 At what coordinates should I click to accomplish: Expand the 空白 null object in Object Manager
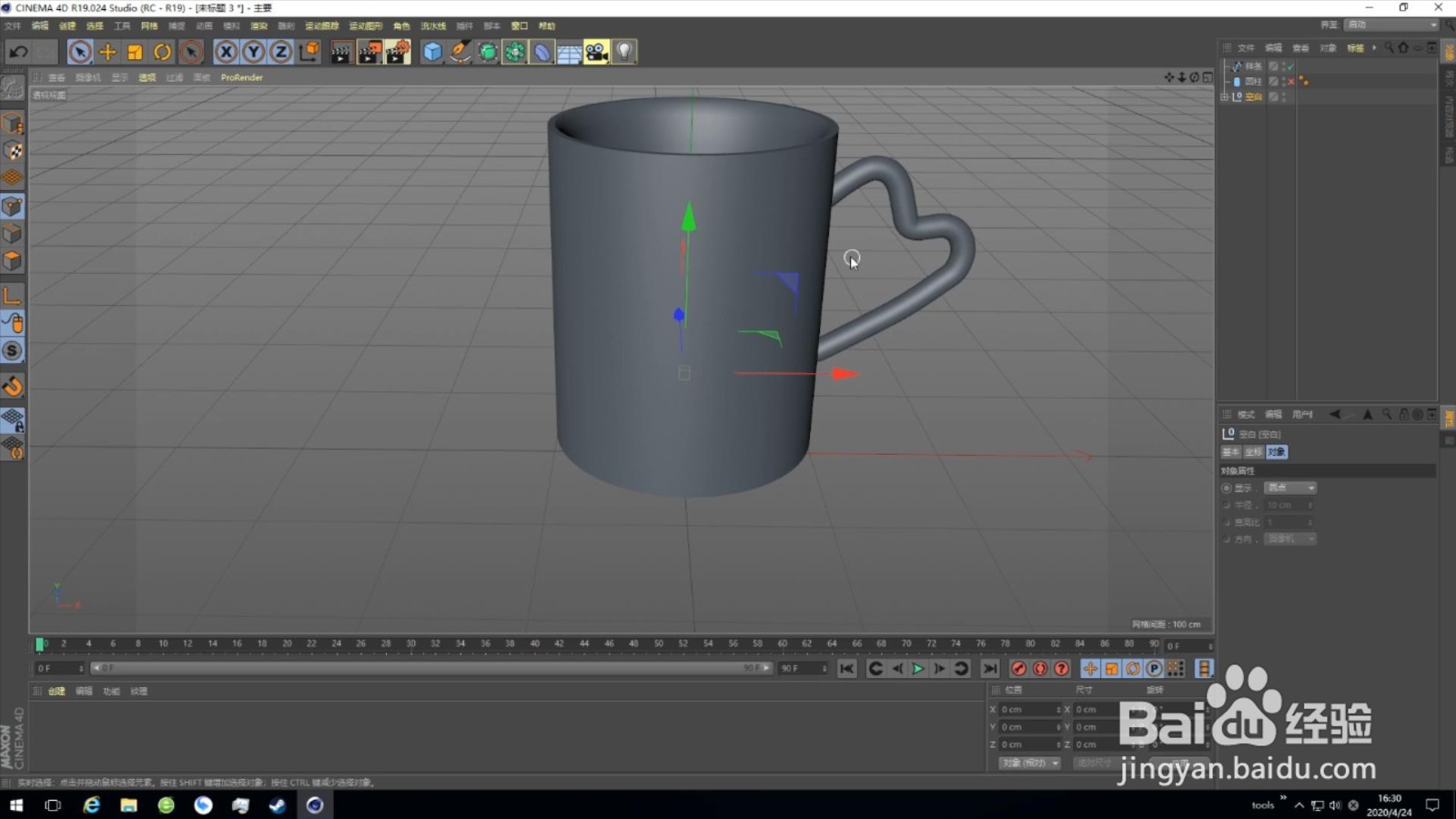click(x=1225, y=96)
